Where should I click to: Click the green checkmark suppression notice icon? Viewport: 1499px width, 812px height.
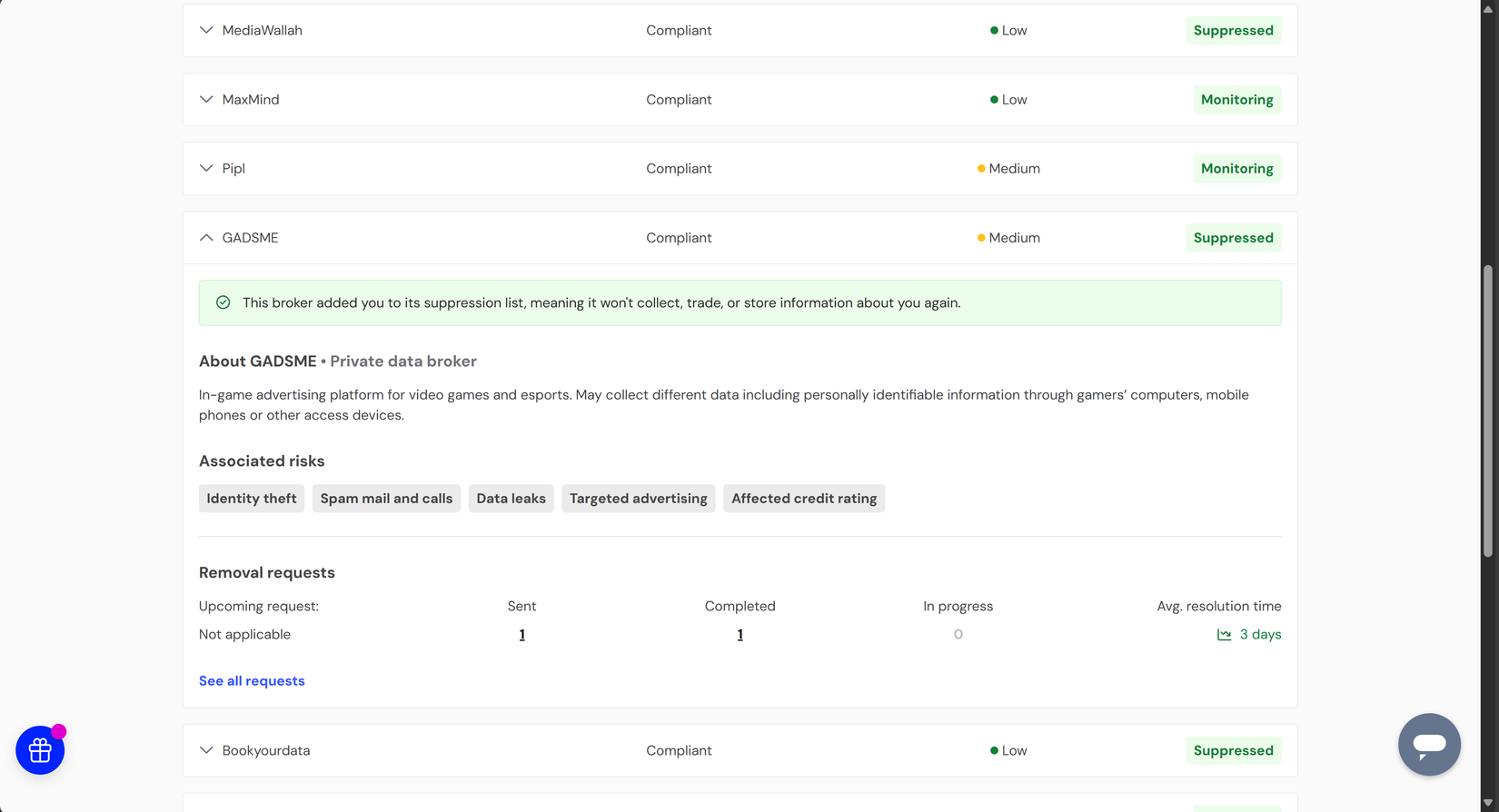pyautogui.click(x=223, y=302)
